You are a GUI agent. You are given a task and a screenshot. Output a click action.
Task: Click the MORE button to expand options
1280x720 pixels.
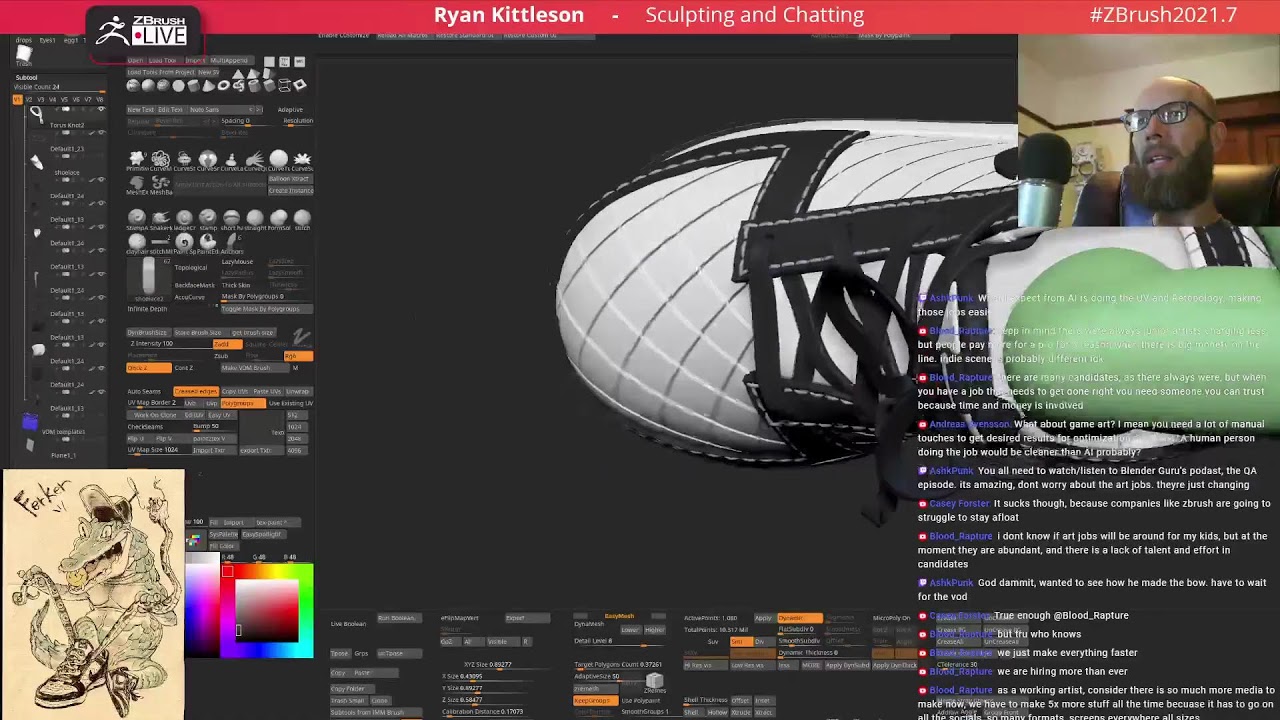click(811, 665)
